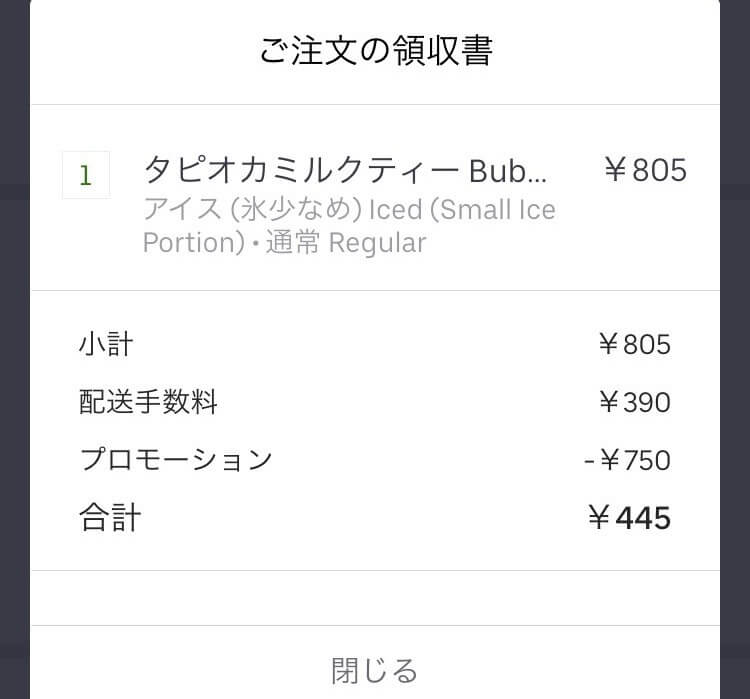Select the 小計 subtotal label

point(106,344)
